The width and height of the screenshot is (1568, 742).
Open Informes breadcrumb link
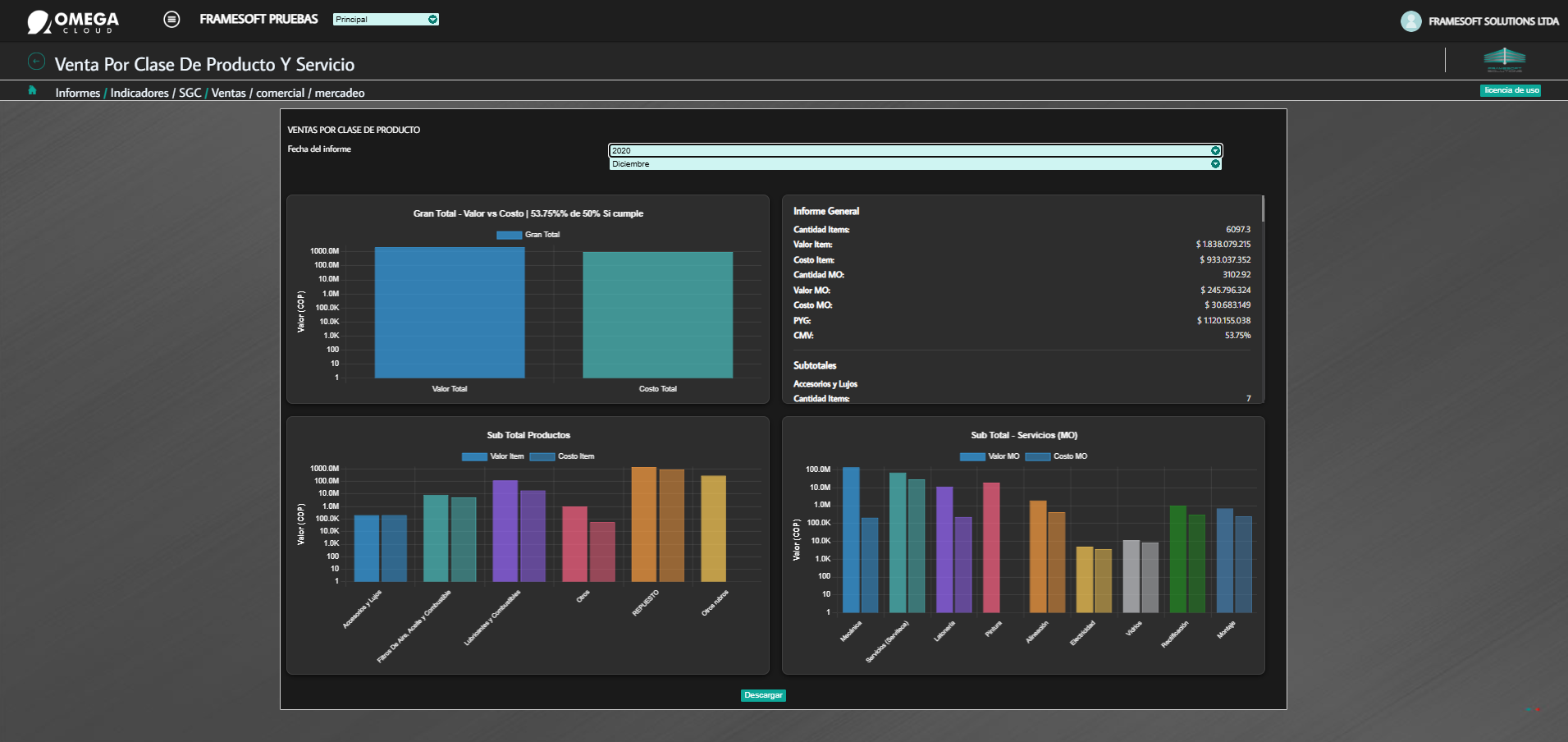point(78,93)
